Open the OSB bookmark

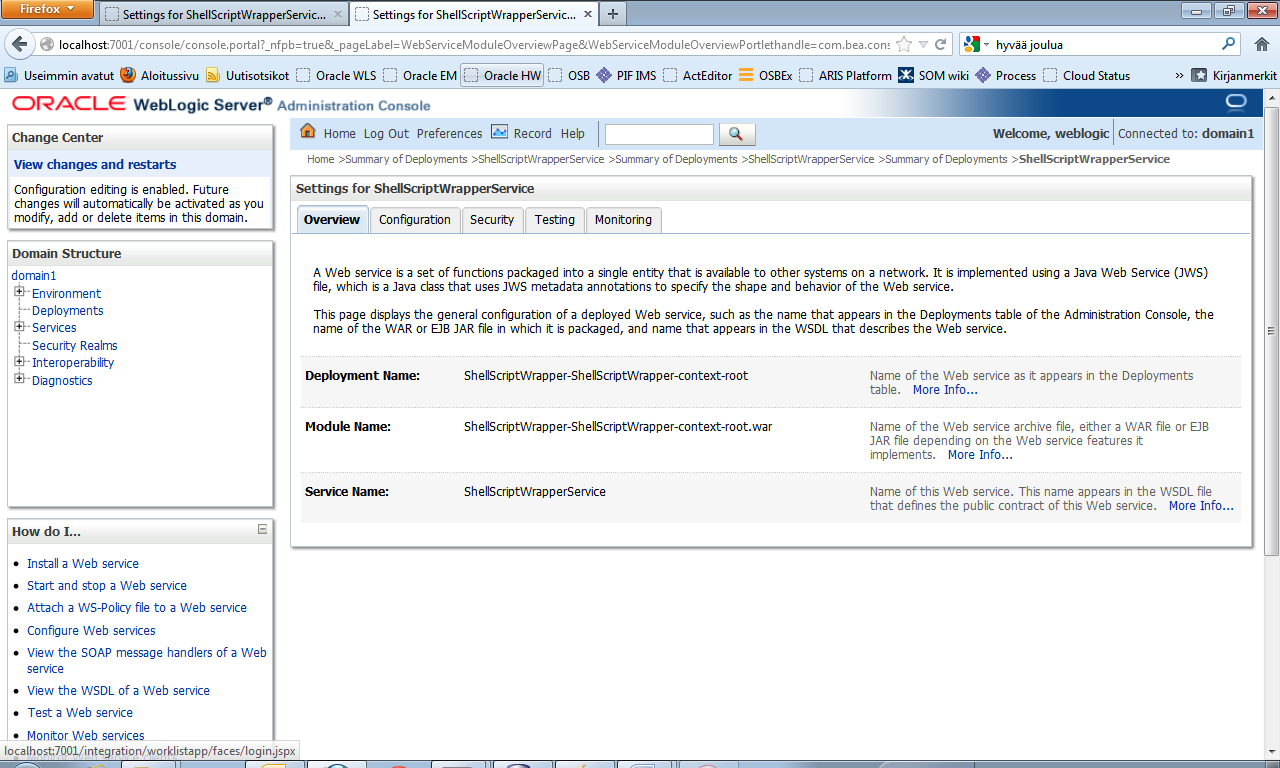pos(569,75)
